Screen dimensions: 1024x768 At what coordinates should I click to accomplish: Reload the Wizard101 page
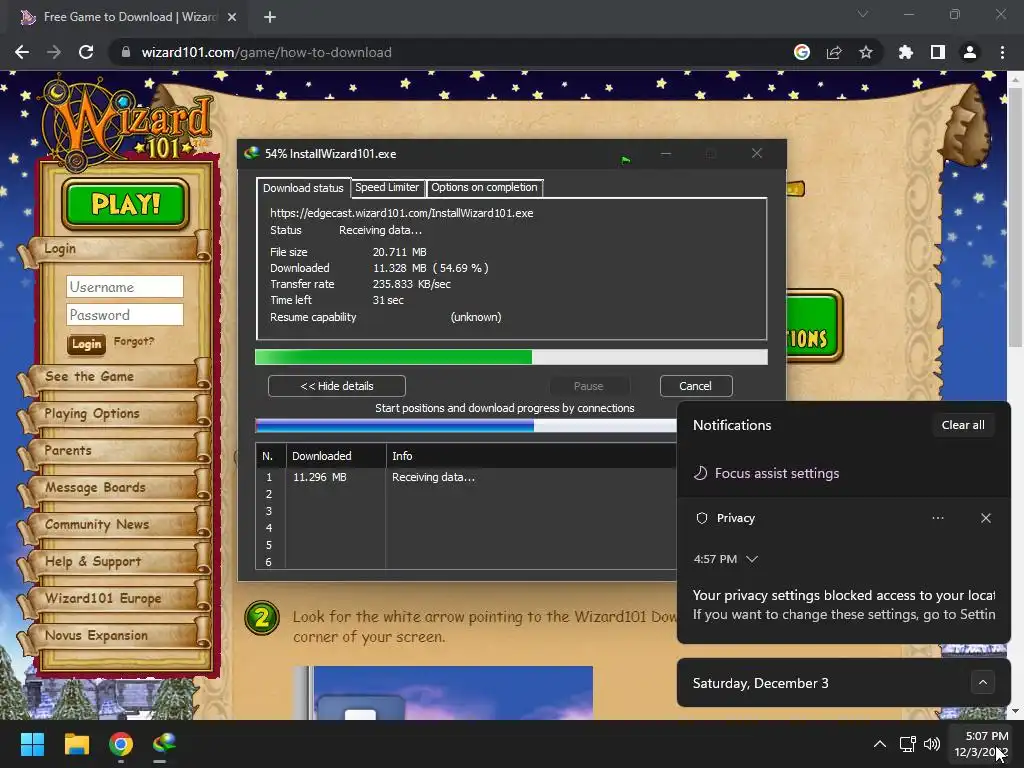pyautogui.click(x=86, y=52)
